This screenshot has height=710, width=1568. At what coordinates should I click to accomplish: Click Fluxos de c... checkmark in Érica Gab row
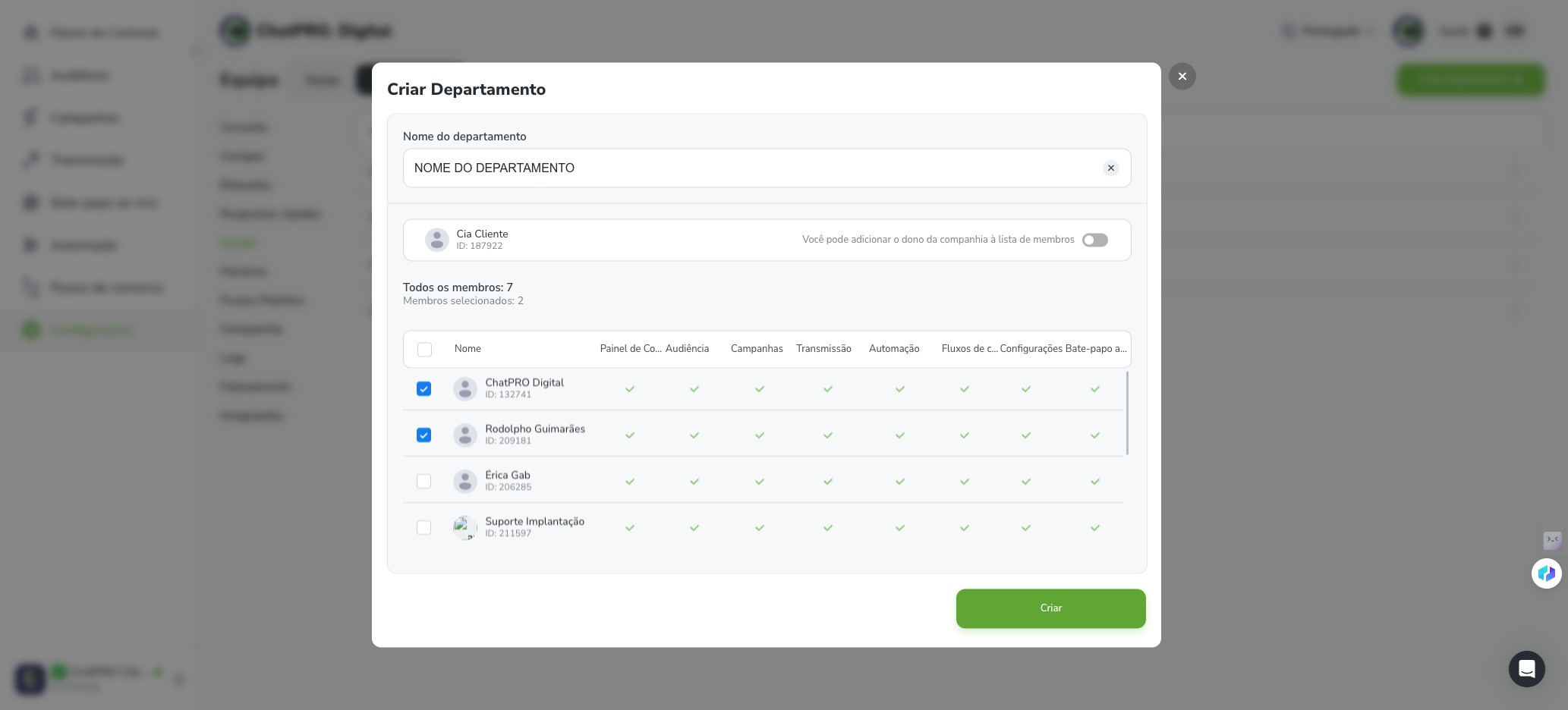tap(965, 482)
